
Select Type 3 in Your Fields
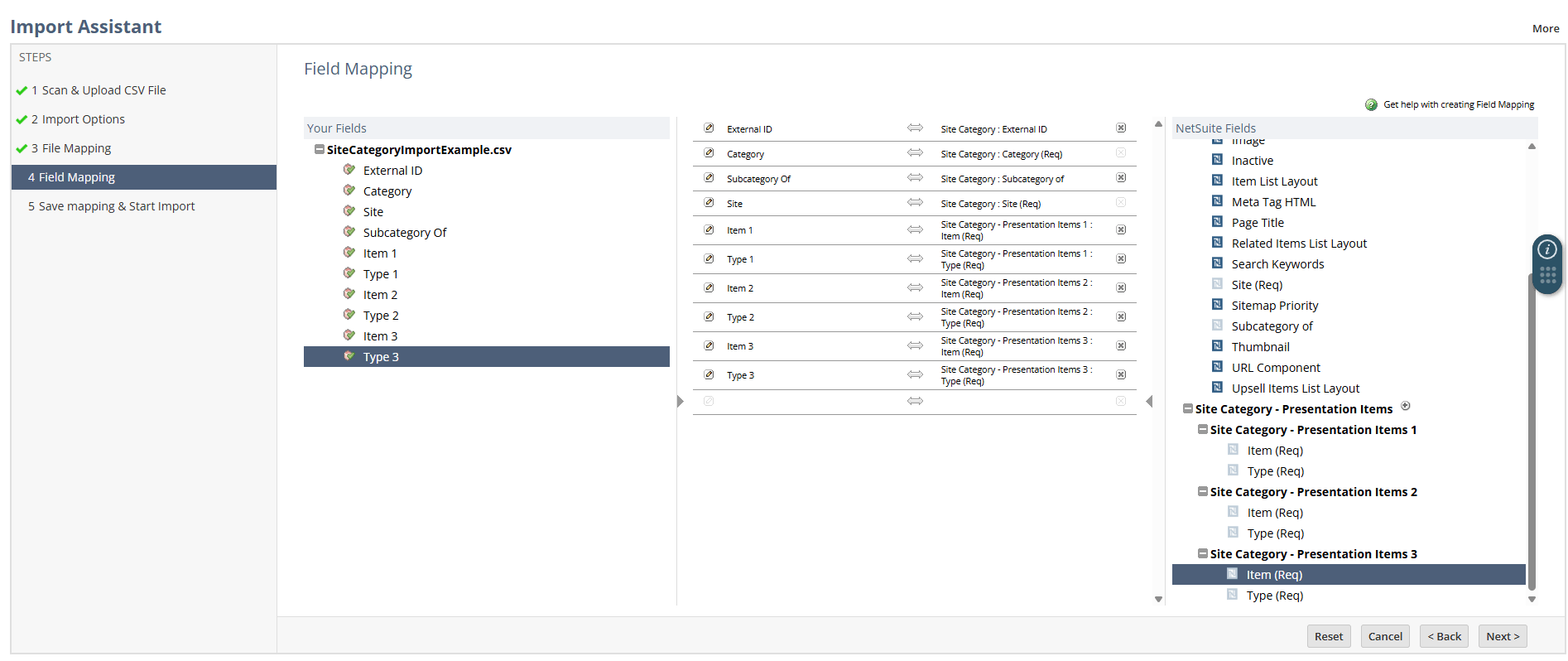pos(487,357)
